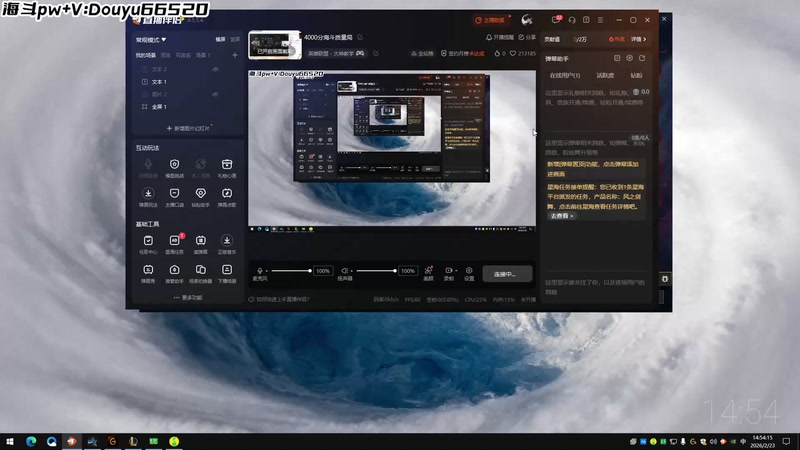Open the 正版音乐 licensed music tool
Viewport: 800px width, 450px height.
click(227, 244)
